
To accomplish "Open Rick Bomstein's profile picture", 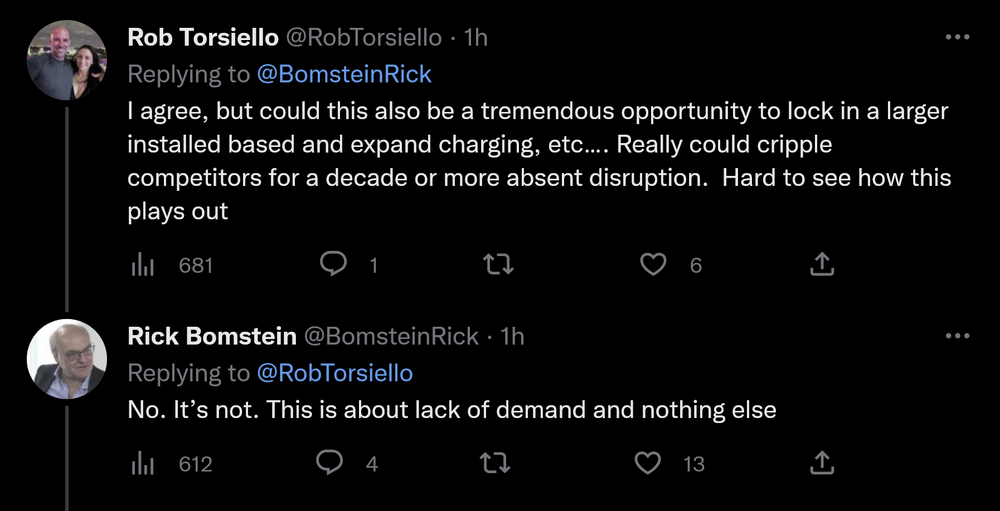I will click(x=66, y=360).
